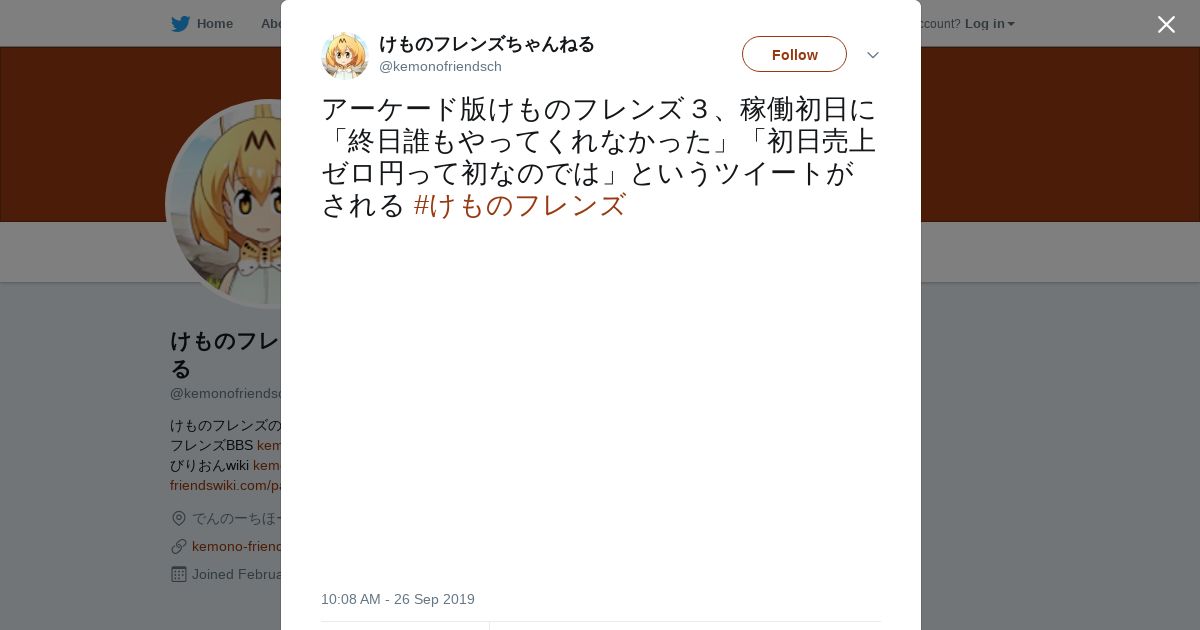Open the friendswiki.com link in bio
The width and height of the screenshot is (1200, 630).
[x=225, y=485]
